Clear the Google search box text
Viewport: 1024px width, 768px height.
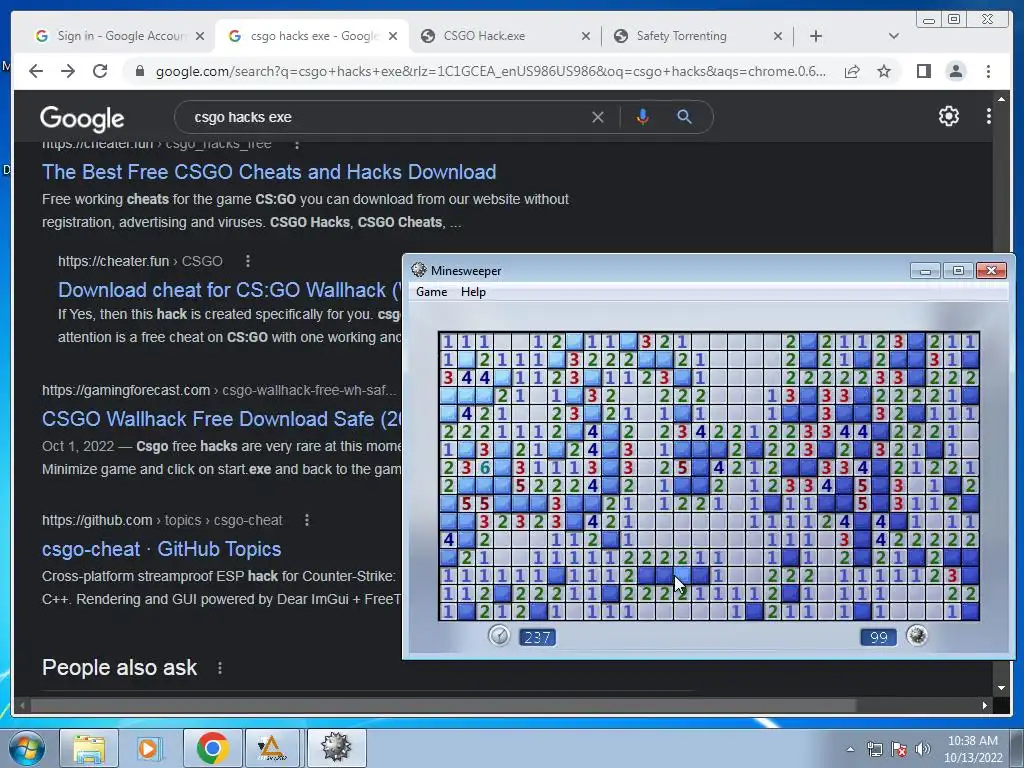[x=598, y=117]
